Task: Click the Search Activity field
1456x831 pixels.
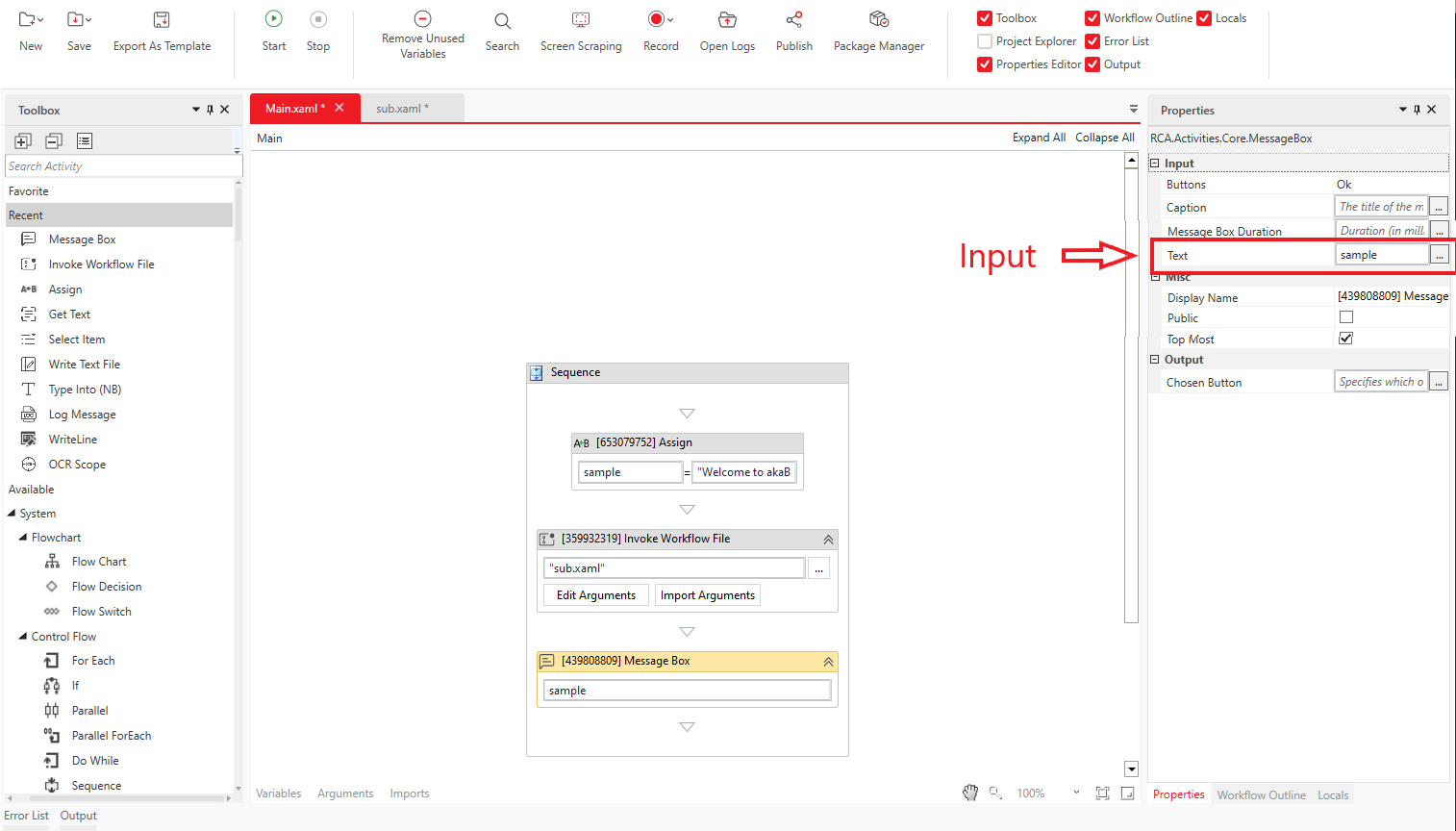Action: [123, 166]
